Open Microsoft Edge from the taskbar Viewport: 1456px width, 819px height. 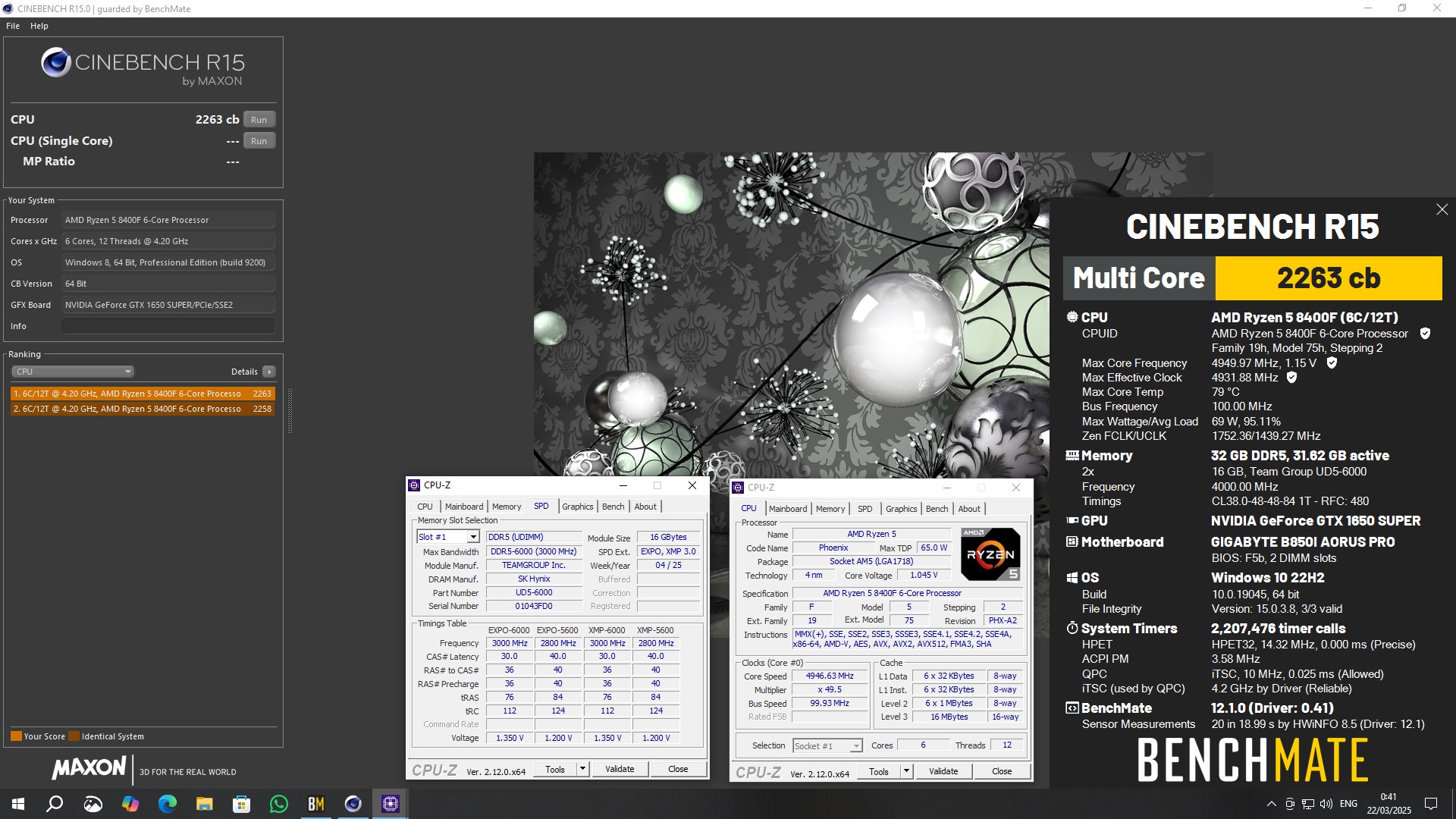tap(168, 804)
